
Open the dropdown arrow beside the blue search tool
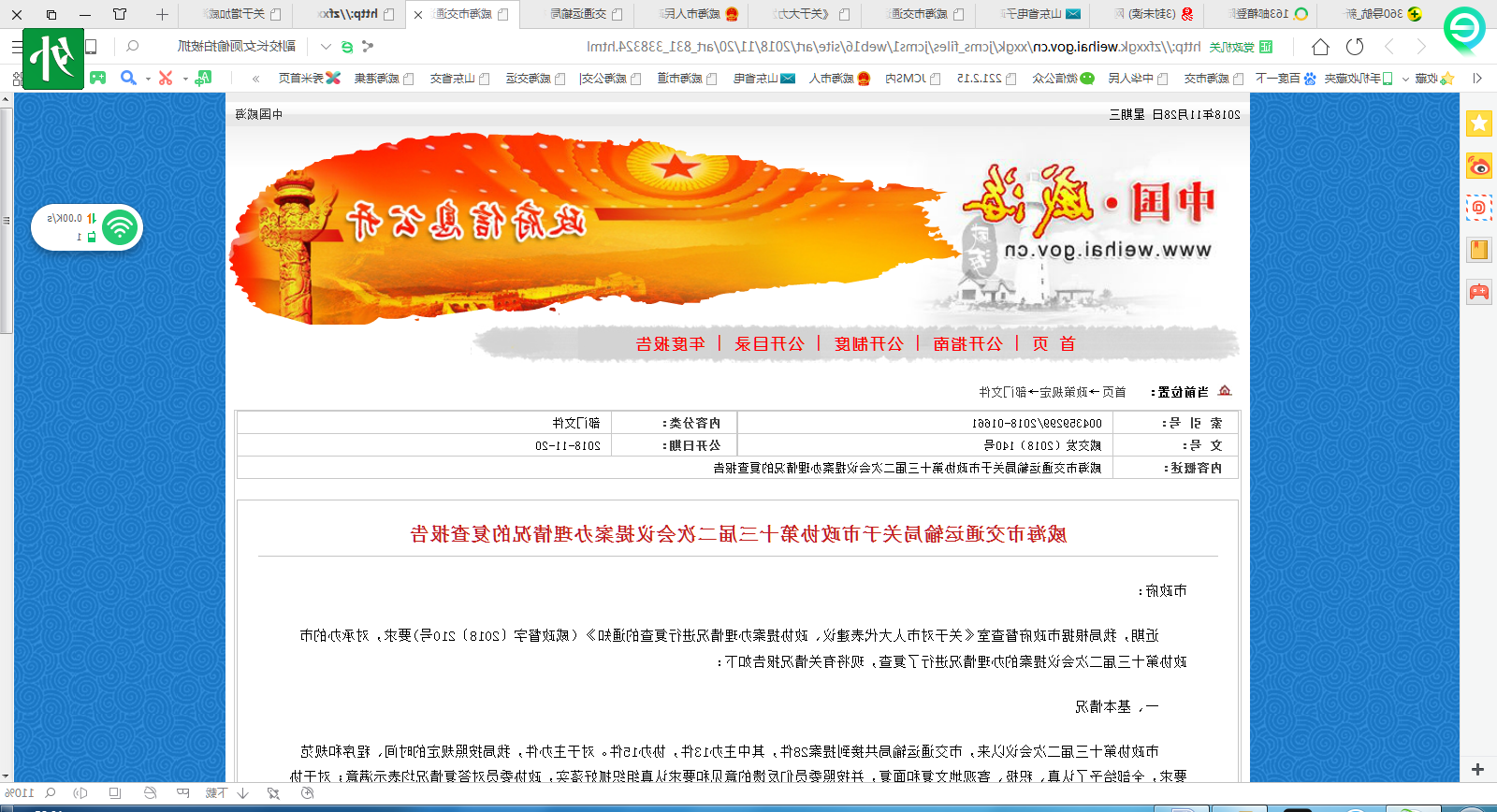click(148, 79)
